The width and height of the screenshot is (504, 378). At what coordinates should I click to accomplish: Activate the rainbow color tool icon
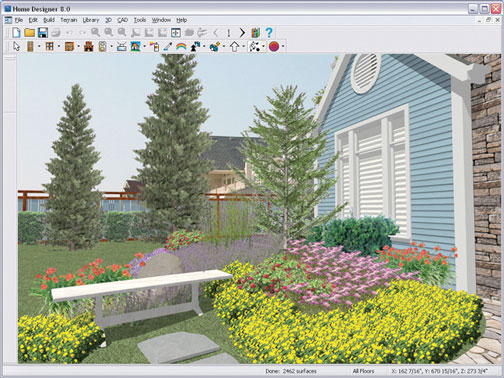pyautogui.click(x=181, y=46)
